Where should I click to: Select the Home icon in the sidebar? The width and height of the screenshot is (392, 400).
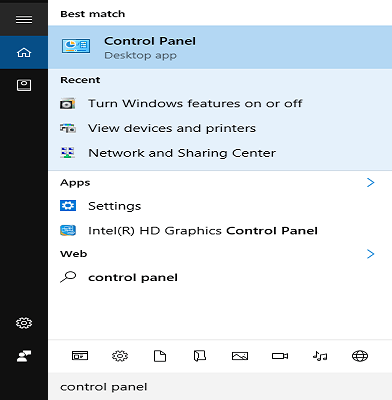tap(24, 53)
